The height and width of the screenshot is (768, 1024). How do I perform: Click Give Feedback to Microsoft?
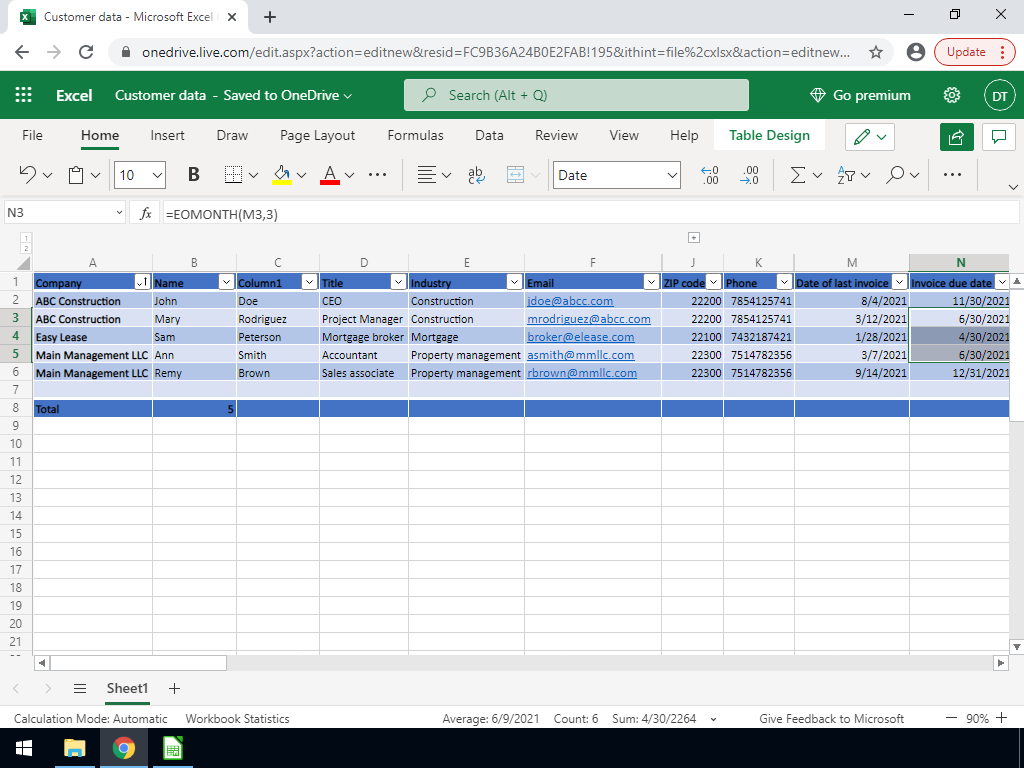(x=831, y=718)
